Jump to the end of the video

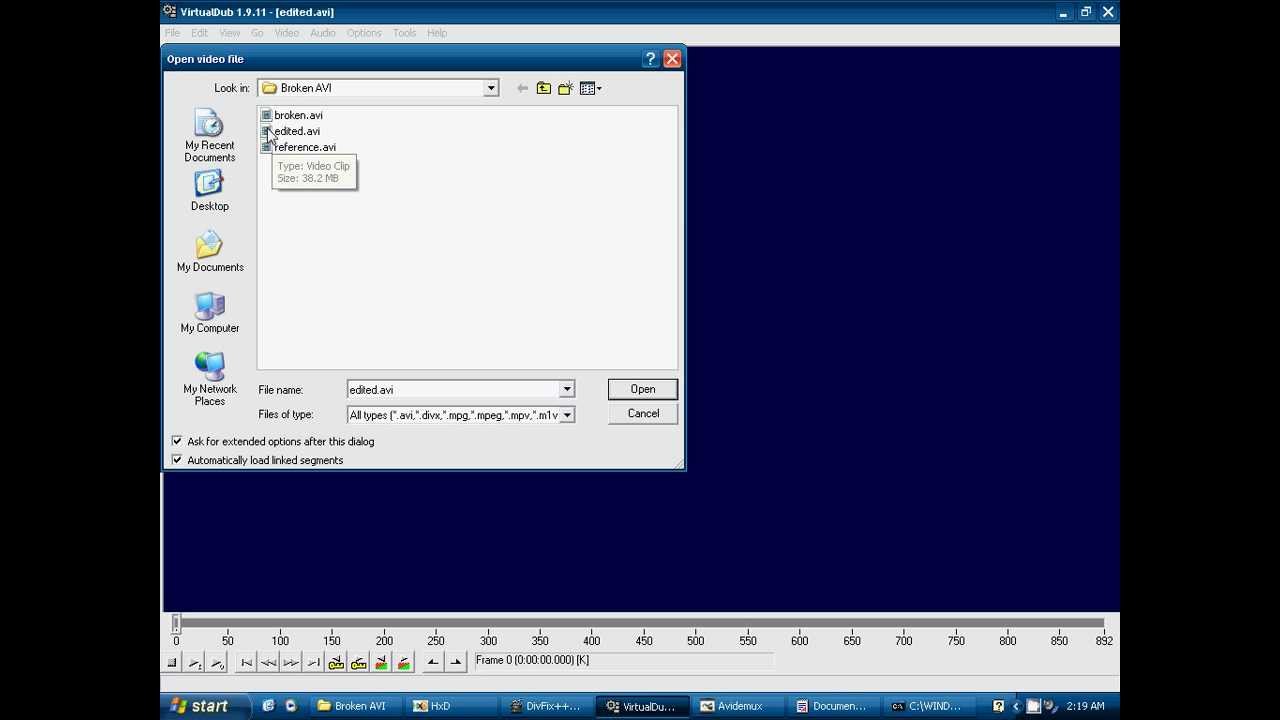pyautogui.click(x=313, y=662)
